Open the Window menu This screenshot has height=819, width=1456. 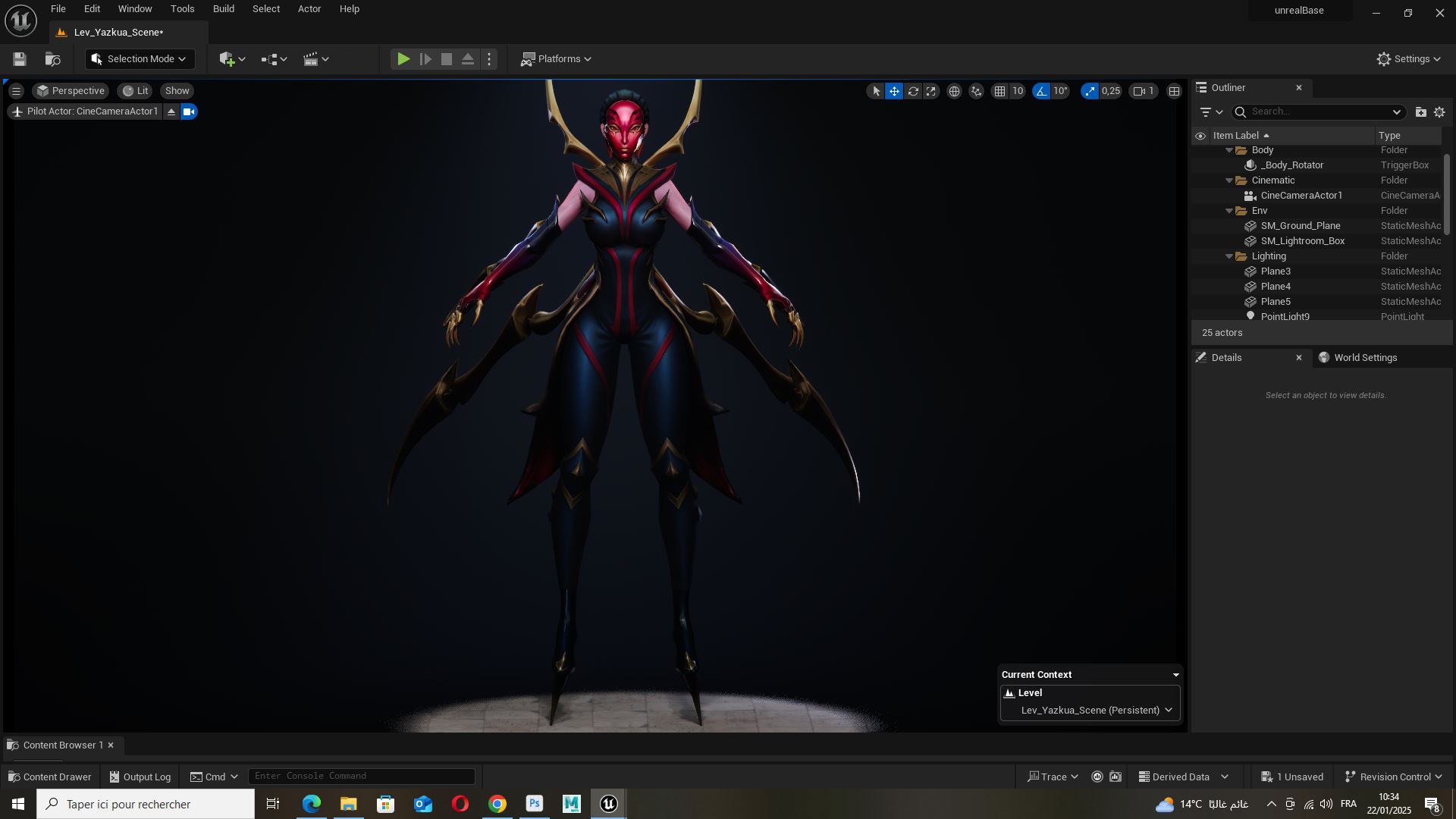click(135, 9)
